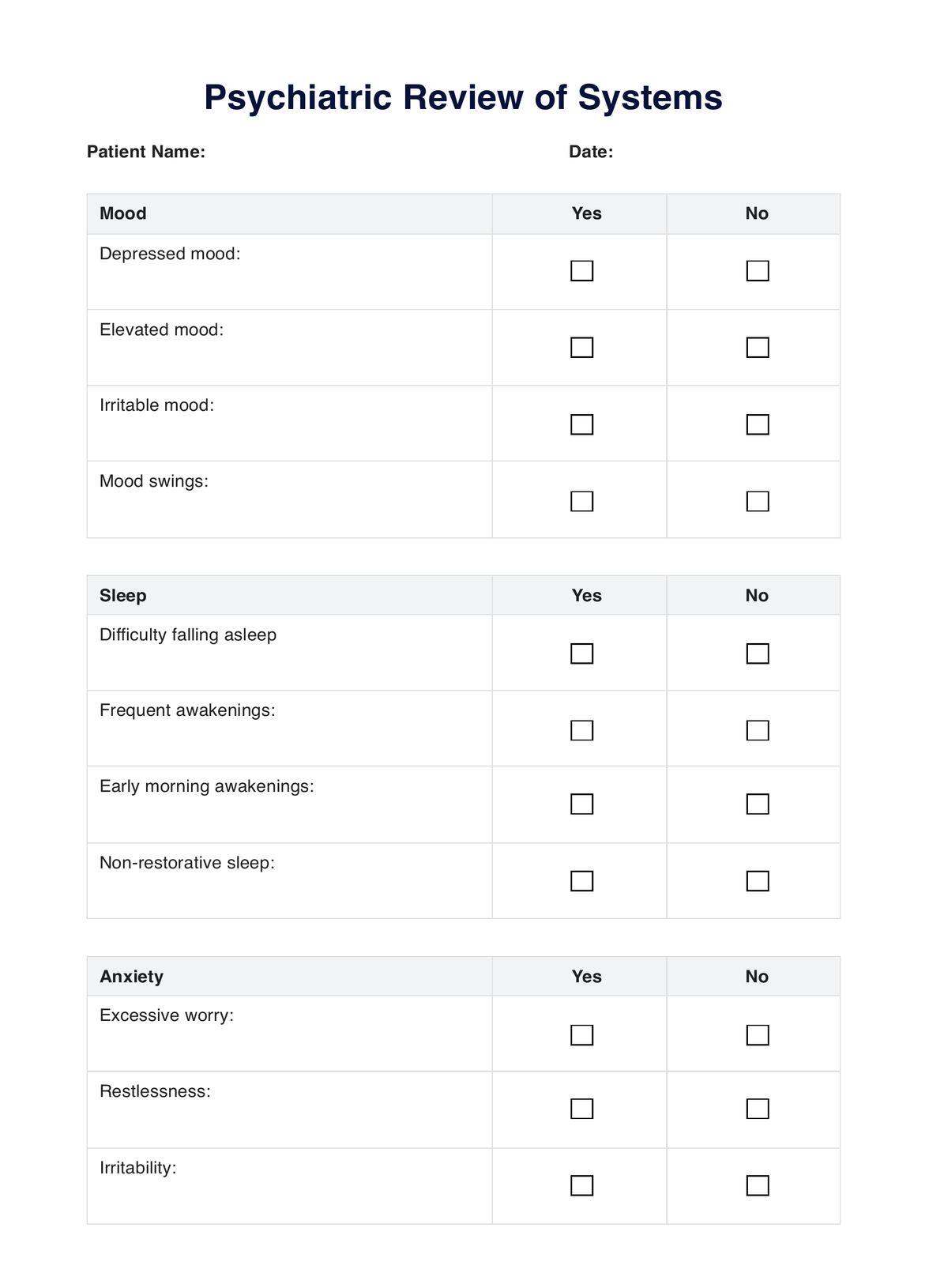Check Yes for Early morning awakenings
Viewport: 929px width, 1288px height.
pos(581,804)
